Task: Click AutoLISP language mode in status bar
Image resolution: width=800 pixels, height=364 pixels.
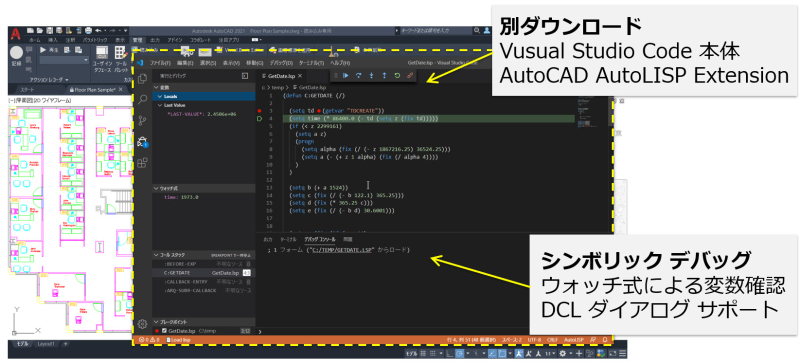Action: pos(573,339)
